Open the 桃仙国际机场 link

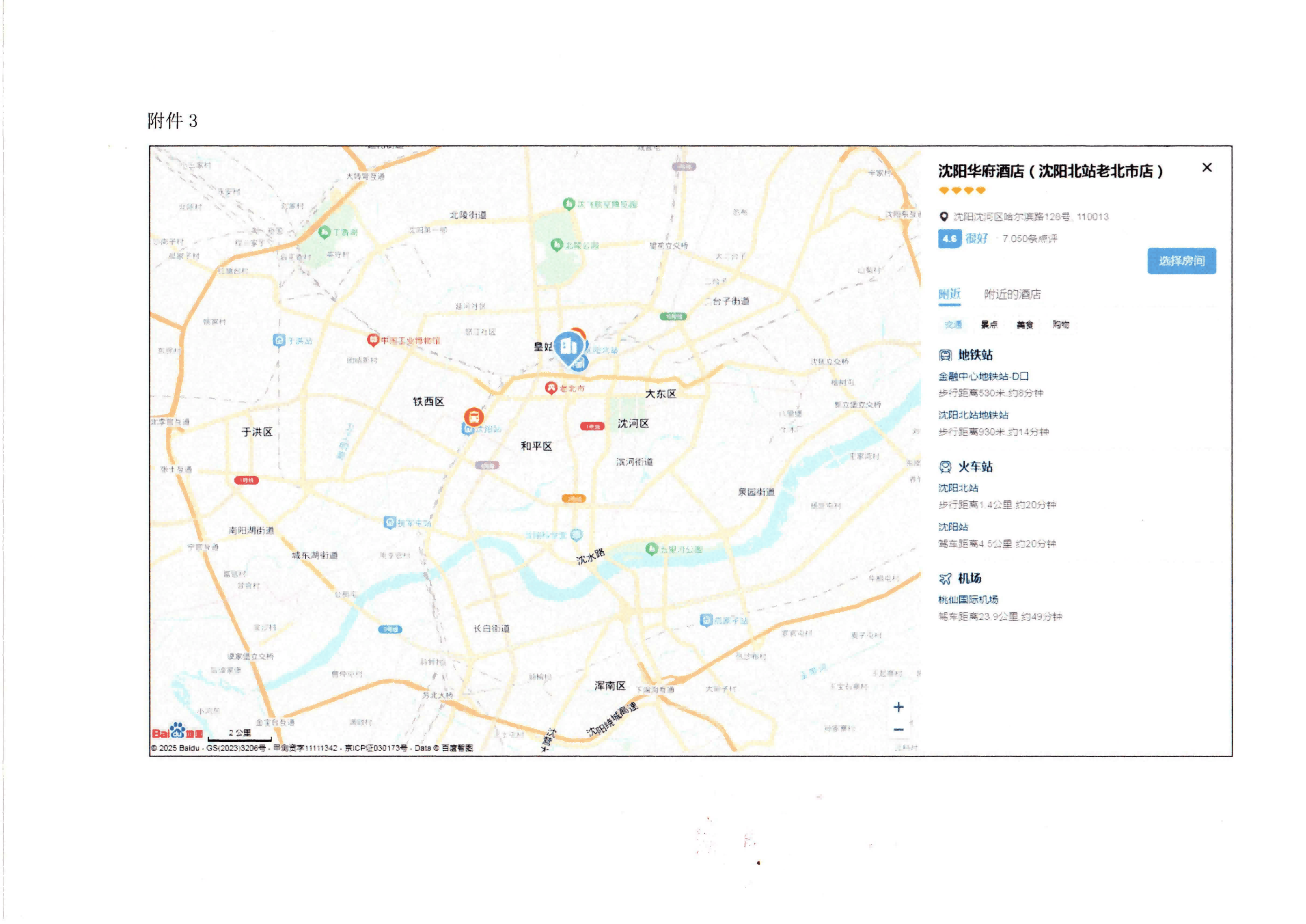[968, 600]
